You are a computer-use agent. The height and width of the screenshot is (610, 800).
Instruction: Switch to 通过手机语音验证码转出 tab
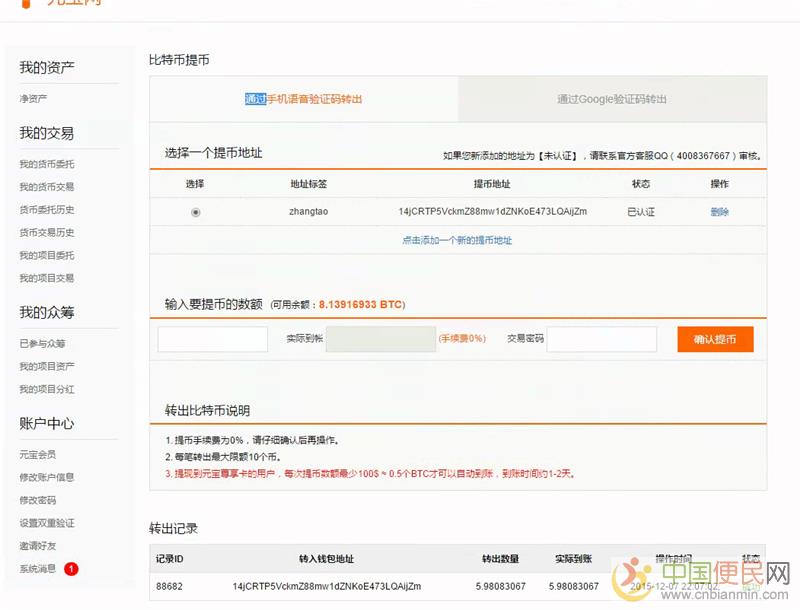304,99
